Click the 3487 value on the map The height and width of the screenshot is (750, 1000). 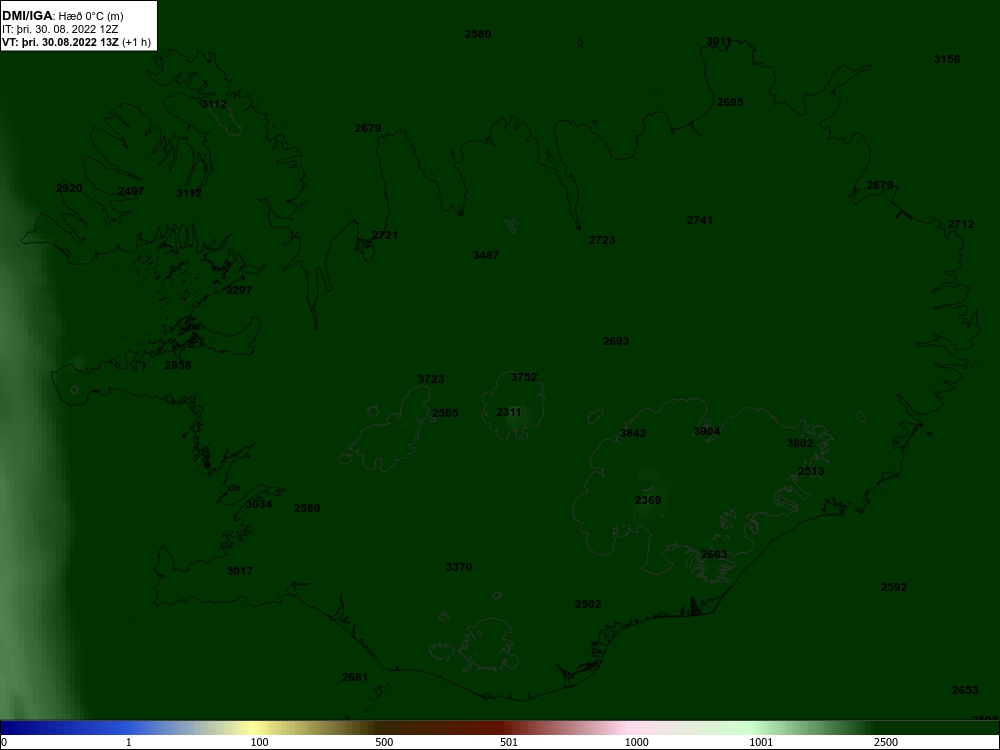[486, 255]
